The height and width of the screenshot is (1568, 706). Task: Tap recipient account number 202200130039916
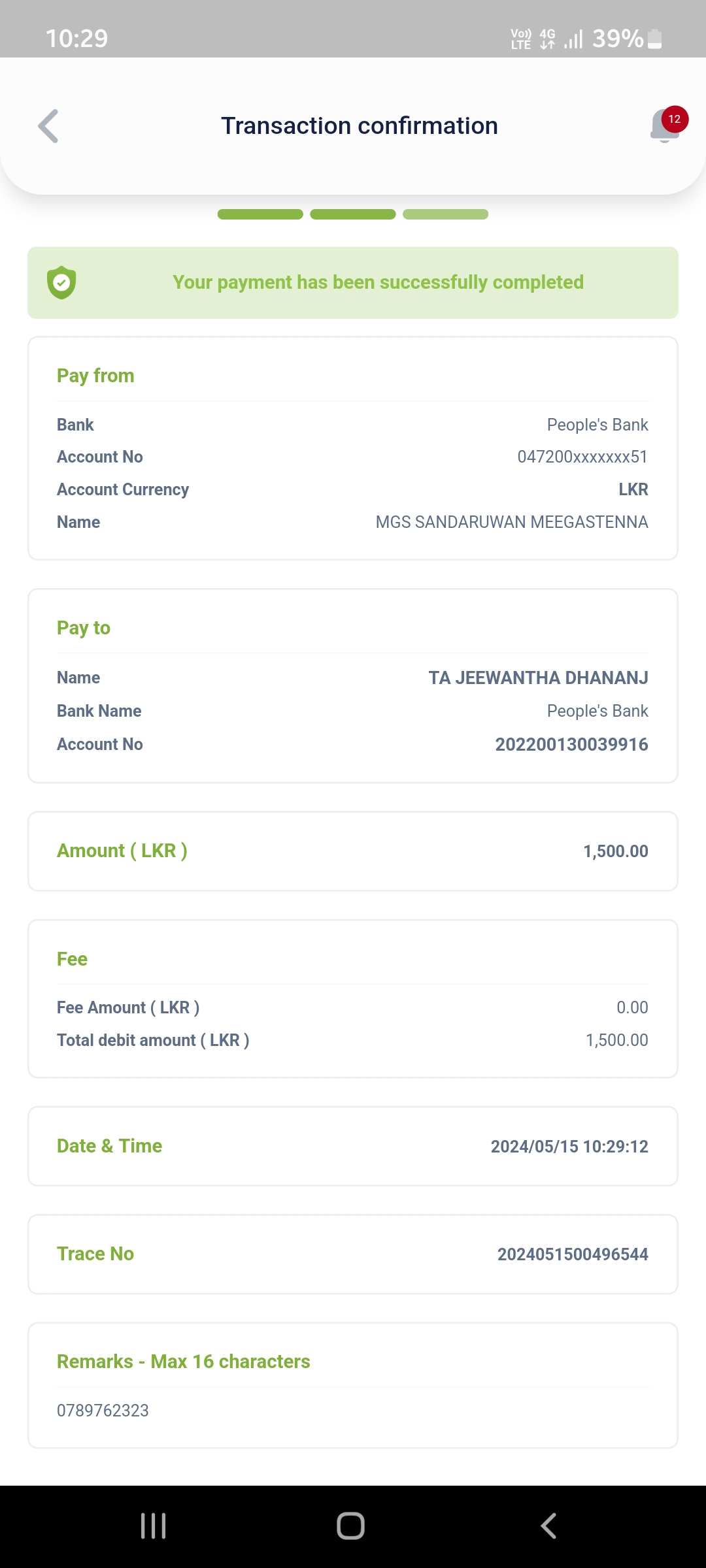point(571,744)
